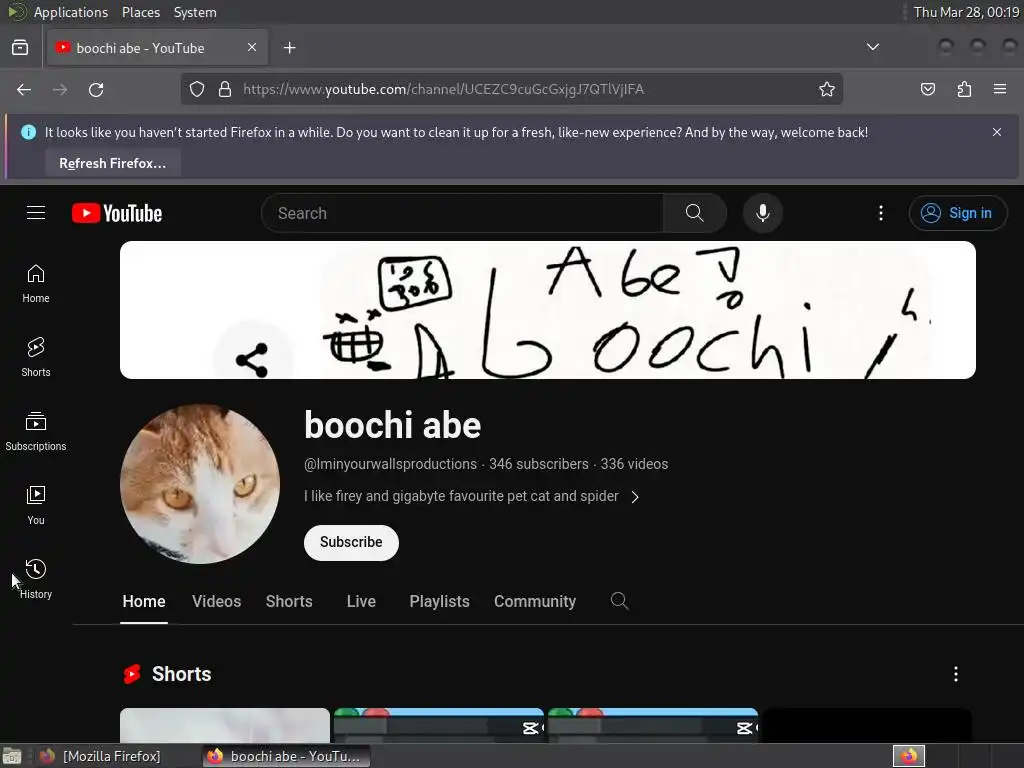1024x768 pixels.
Task: Click the Refresh Firefox button
Action: coord(112,163)
